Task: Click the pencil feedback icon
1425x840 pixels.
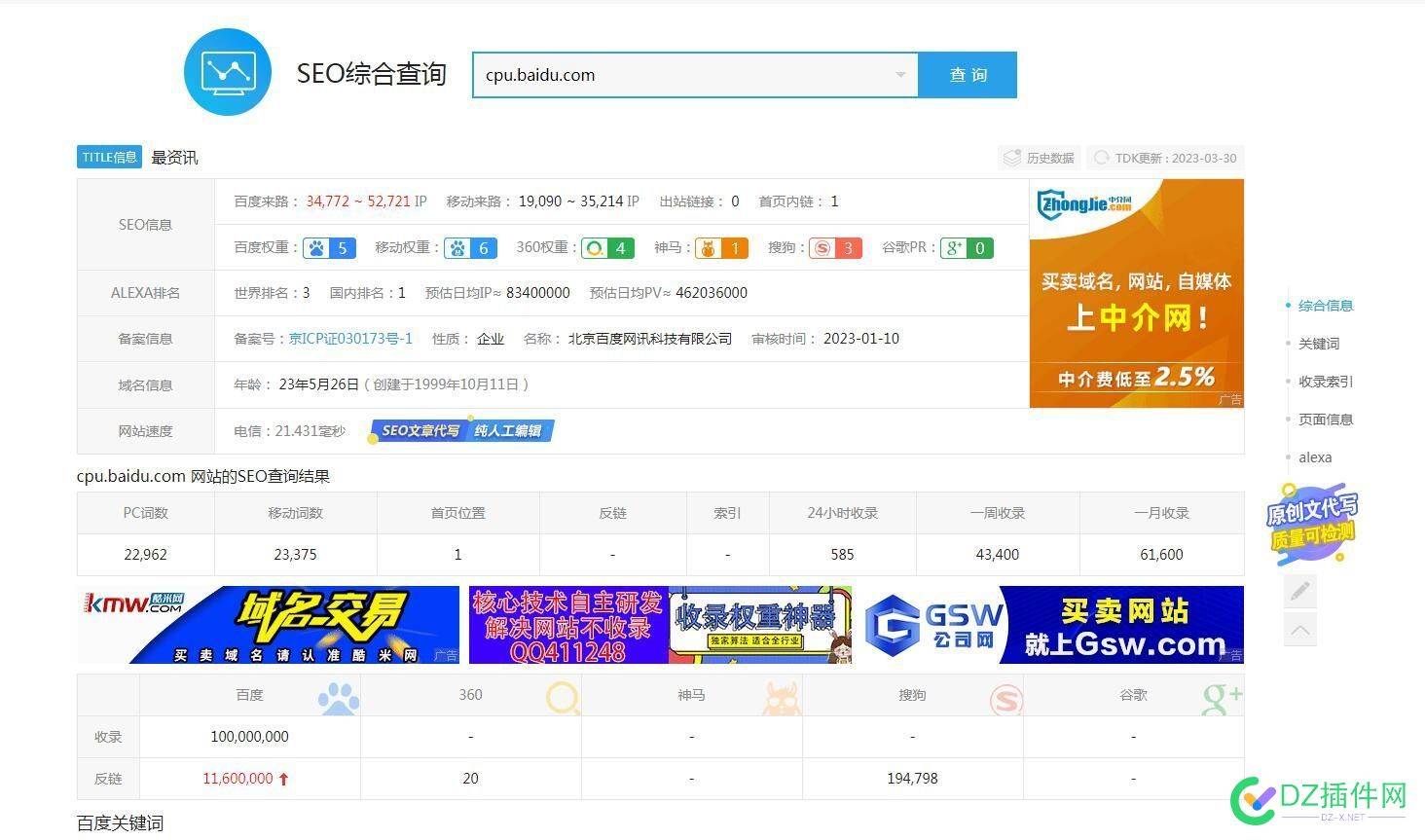Action: click(1300, 591)
